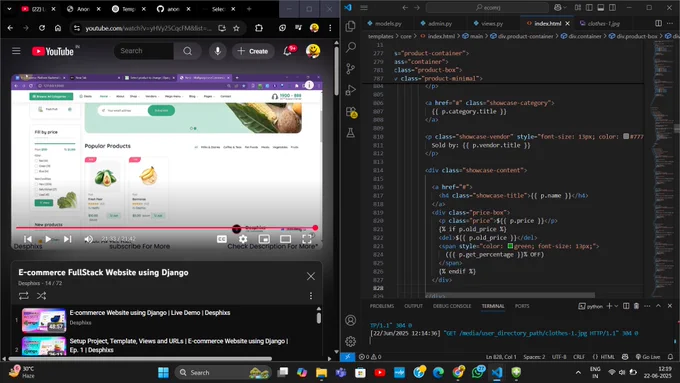Open browser tab search dropdown
The image size is (680, 383).
click(x=9, y=9)
